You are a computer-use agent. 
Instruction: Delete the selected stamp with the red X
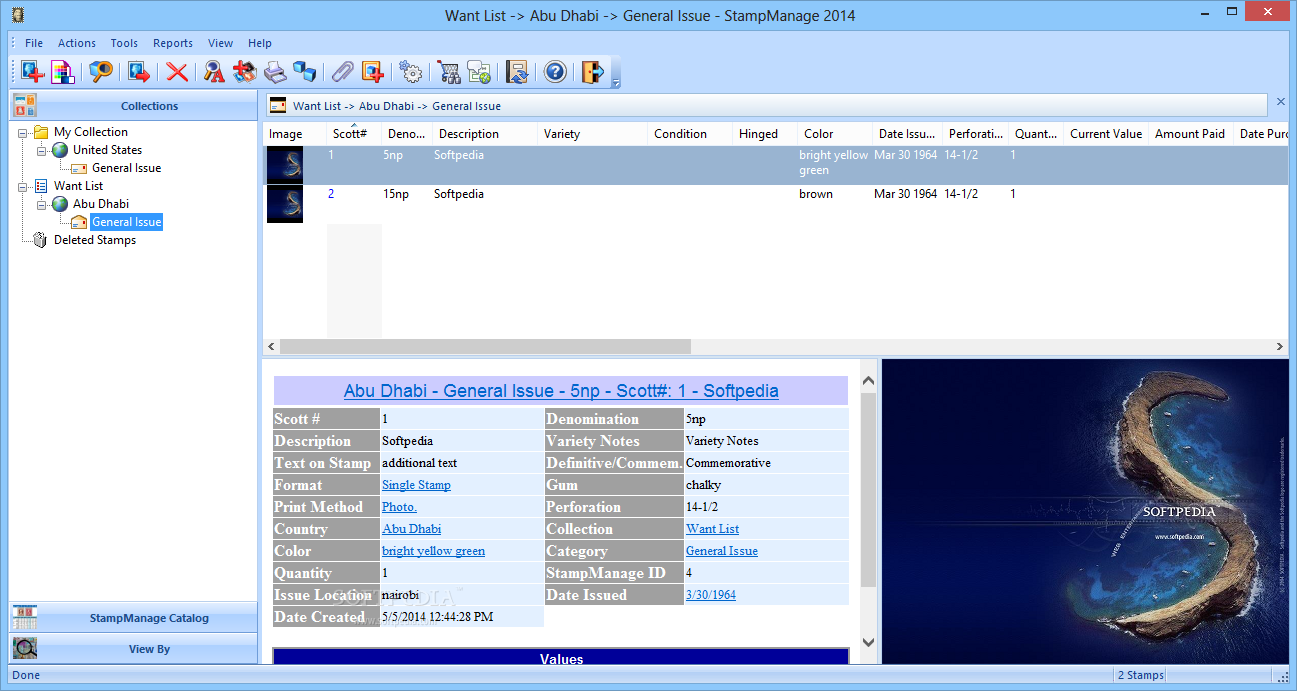click(177, 72)
